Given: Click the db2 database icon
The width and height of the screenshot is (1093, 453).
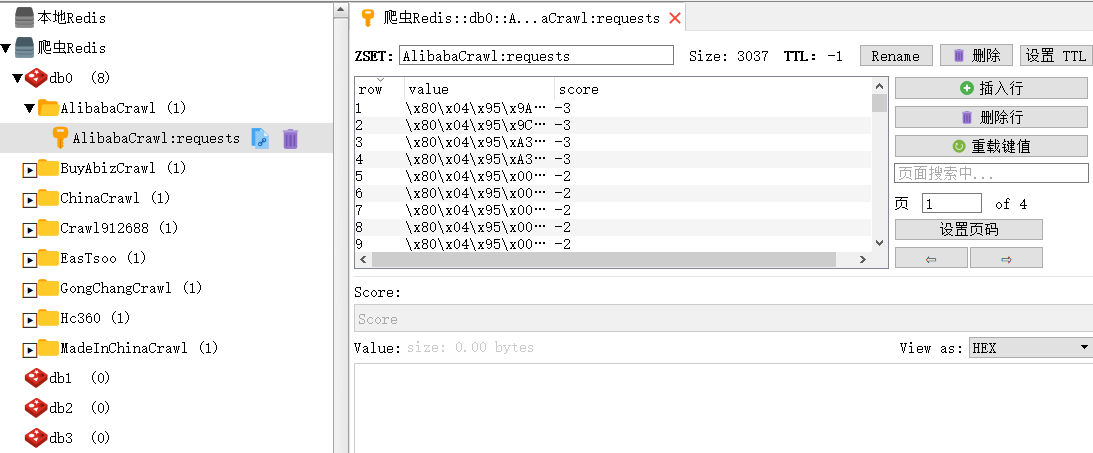Looking at the screenshot, I should (x=36, y=407).
